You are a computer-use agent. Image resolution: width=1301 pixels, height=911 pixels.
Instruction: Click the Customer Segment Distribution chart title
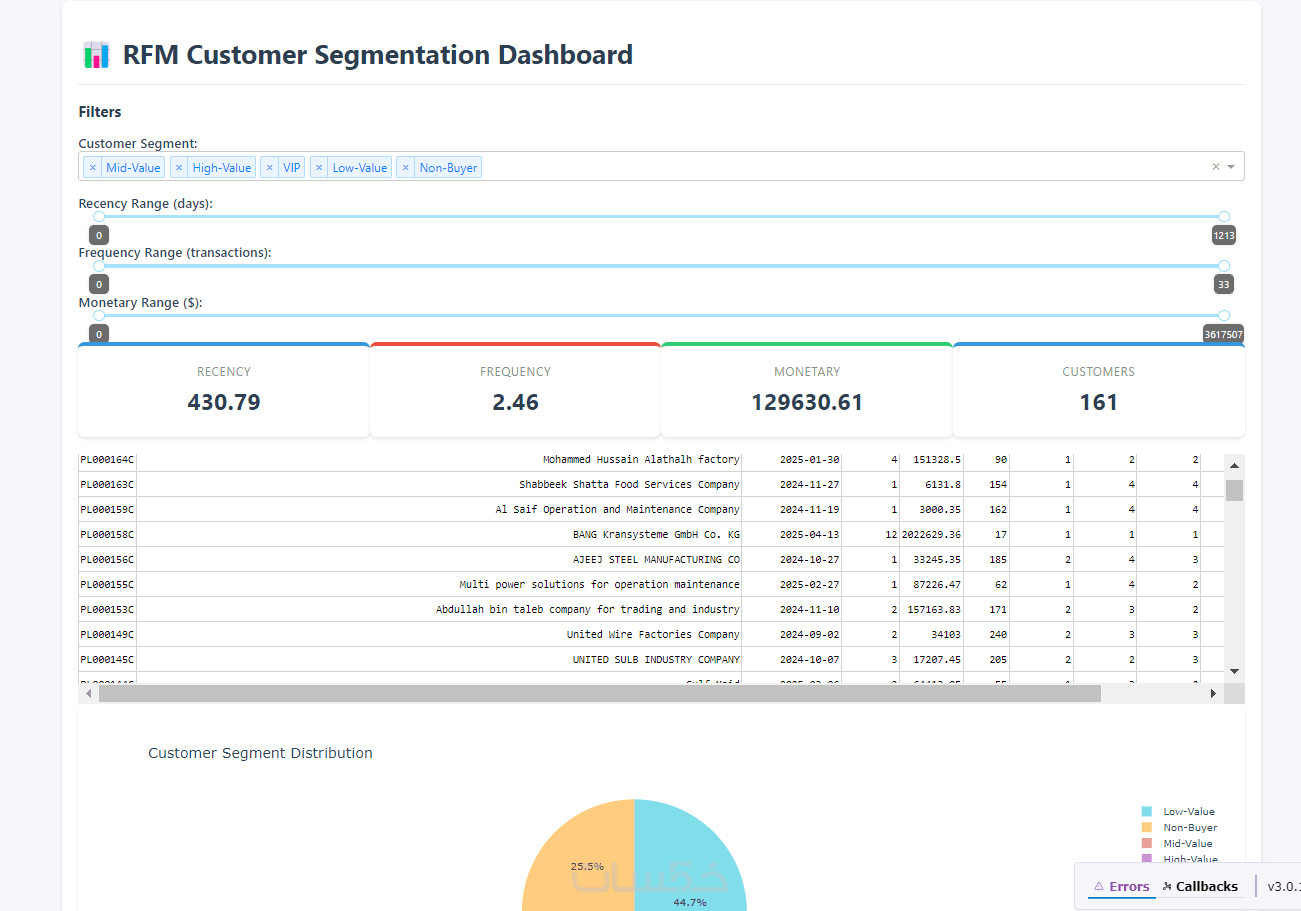(x=260, y=753)
